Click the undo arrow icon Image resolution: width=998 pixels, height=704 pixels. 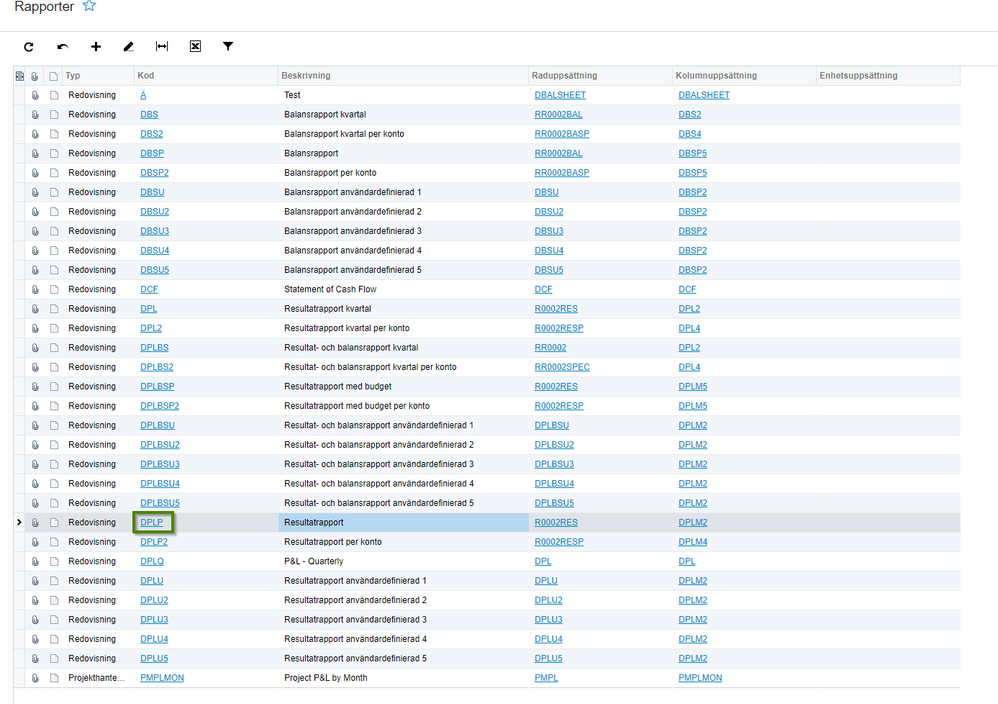tap(63, 47)
